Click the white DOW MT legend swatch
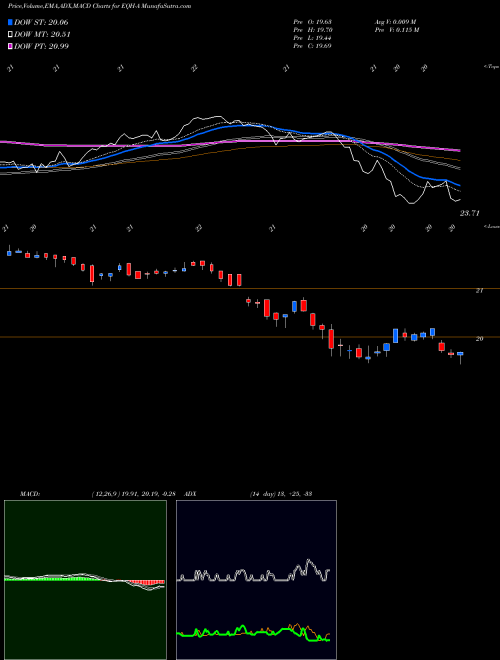 click(10, 35)
